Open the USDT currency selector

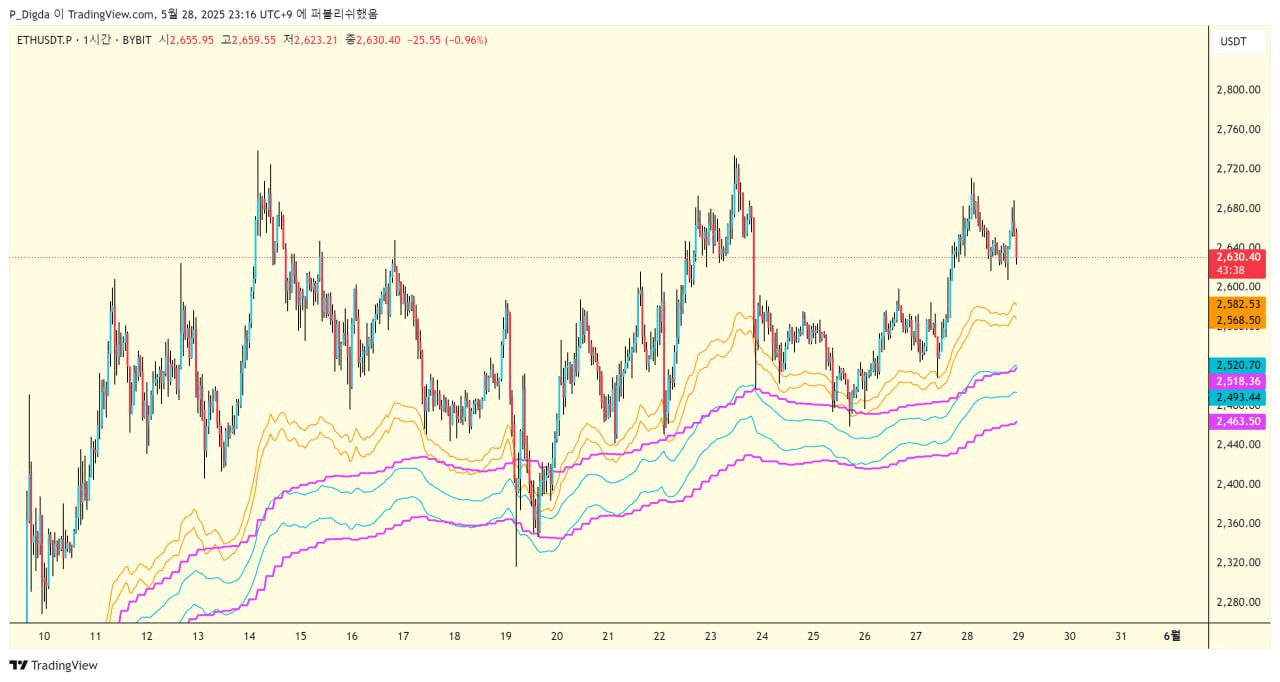1233,41
